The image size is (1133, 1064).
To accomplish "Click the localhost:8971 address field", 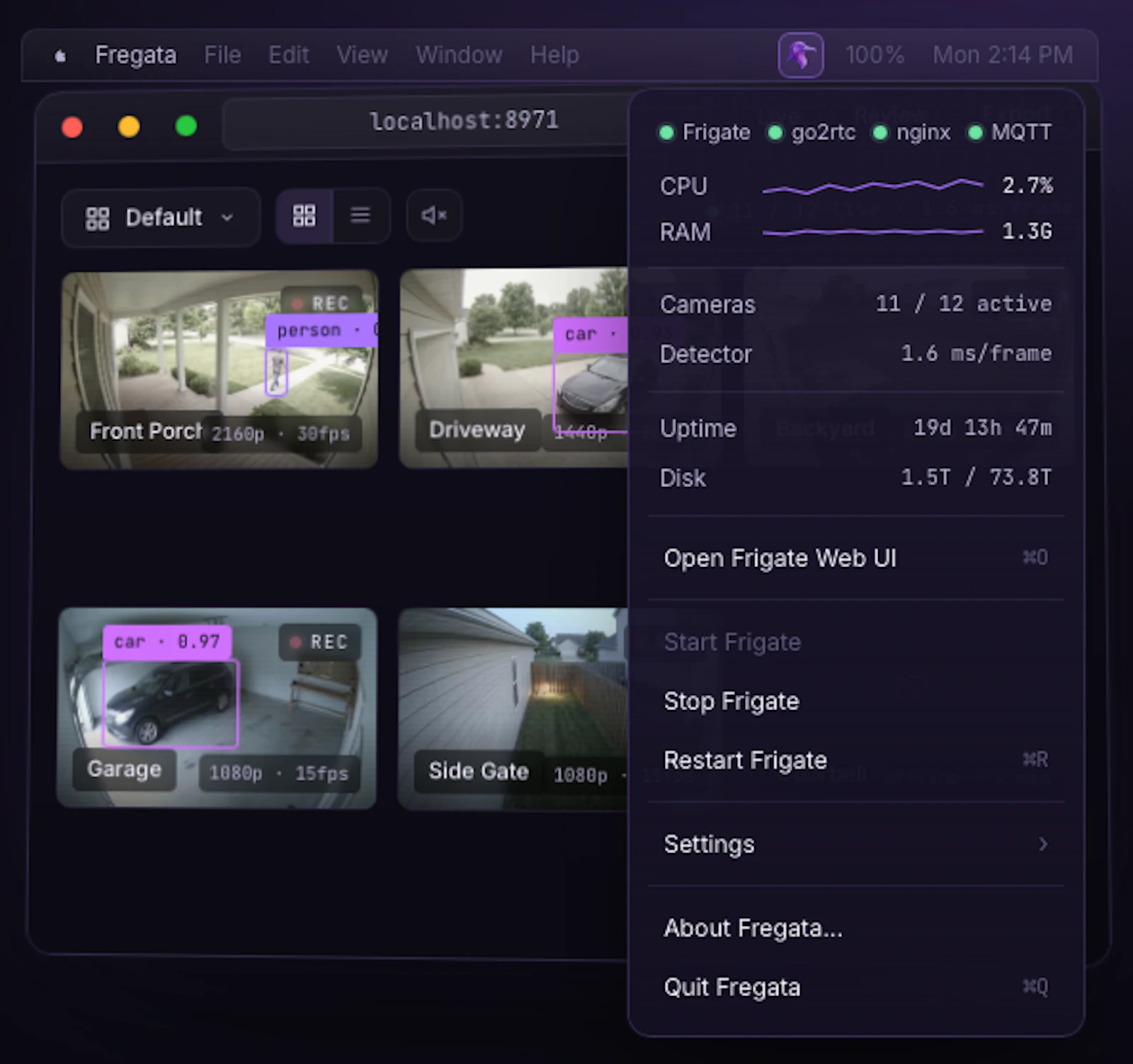I will [426, 122].
